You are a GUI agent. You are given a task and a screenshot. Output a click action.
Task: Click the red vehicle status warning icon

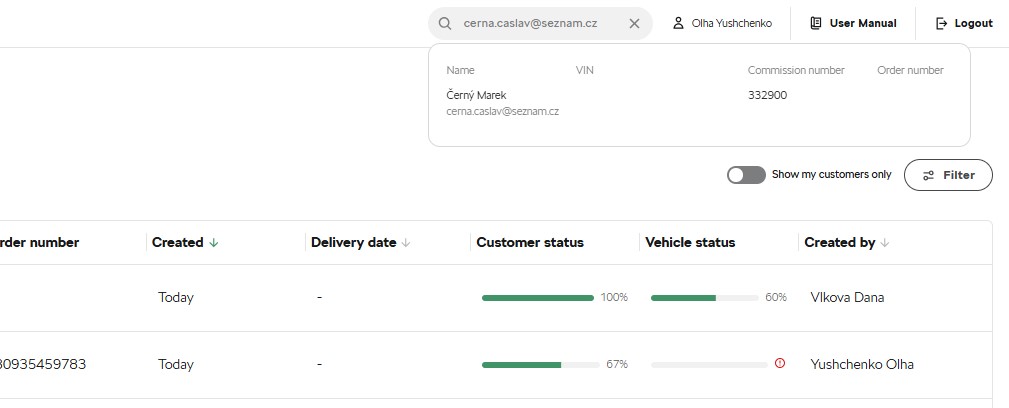point(780,364)
